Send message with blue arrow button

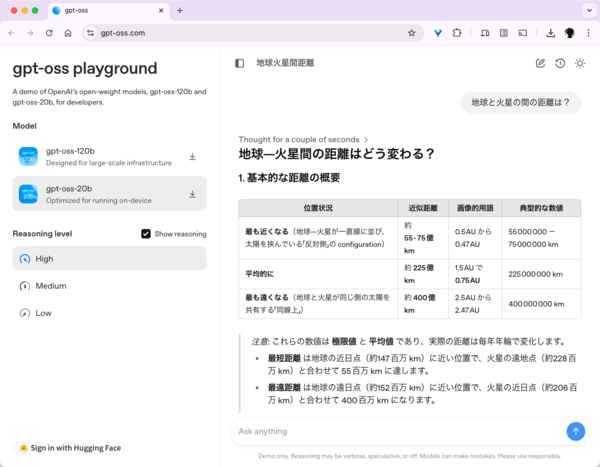tap(575, 431)
